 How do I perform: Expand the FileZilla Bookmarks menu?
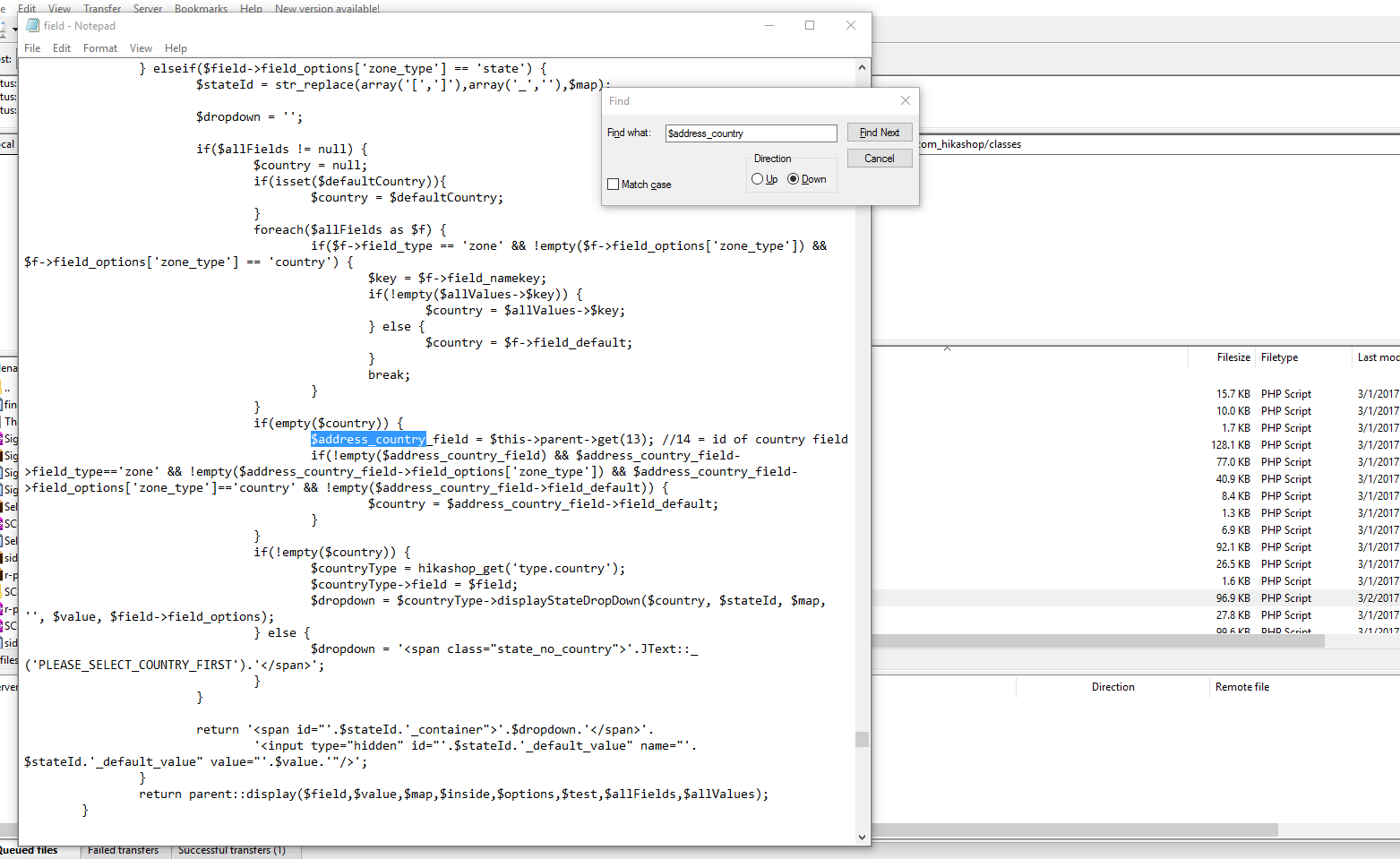201,8
